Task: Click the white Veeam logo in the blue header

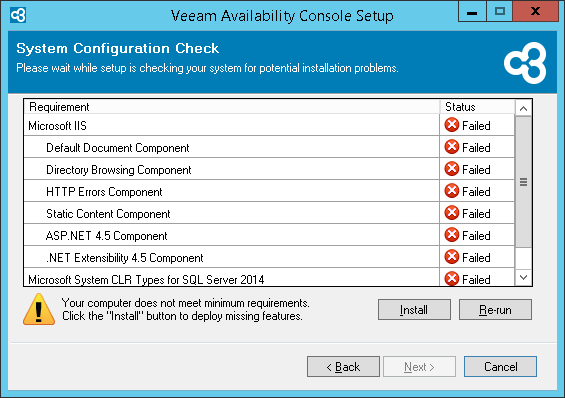Action: 525,63
